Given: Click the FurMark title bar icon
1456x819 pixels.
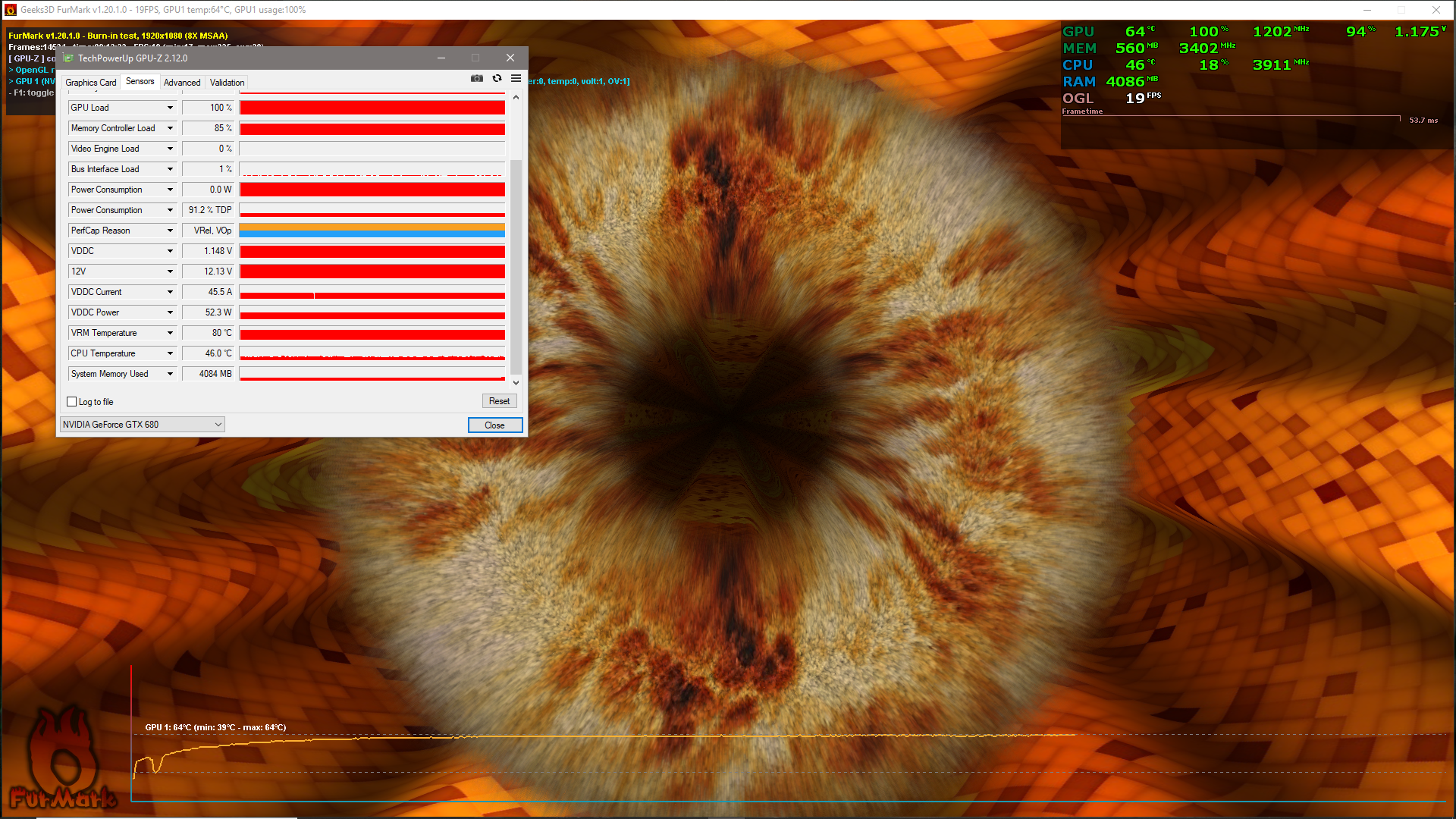Looking at the screenshot, I should 10,10.
